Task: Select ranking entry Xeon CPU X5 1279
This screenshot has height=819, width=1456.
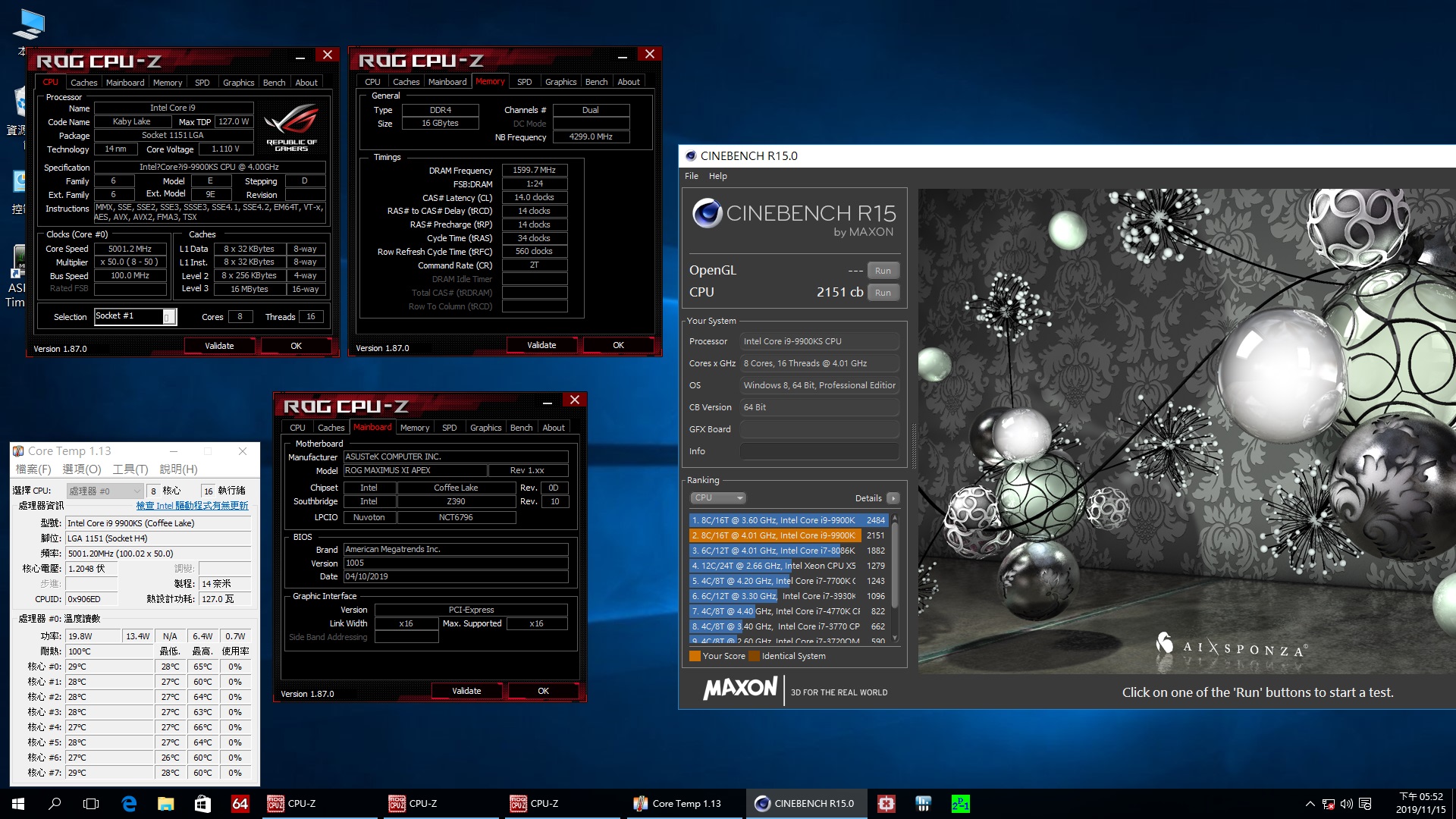Action: tap(789, 566)
